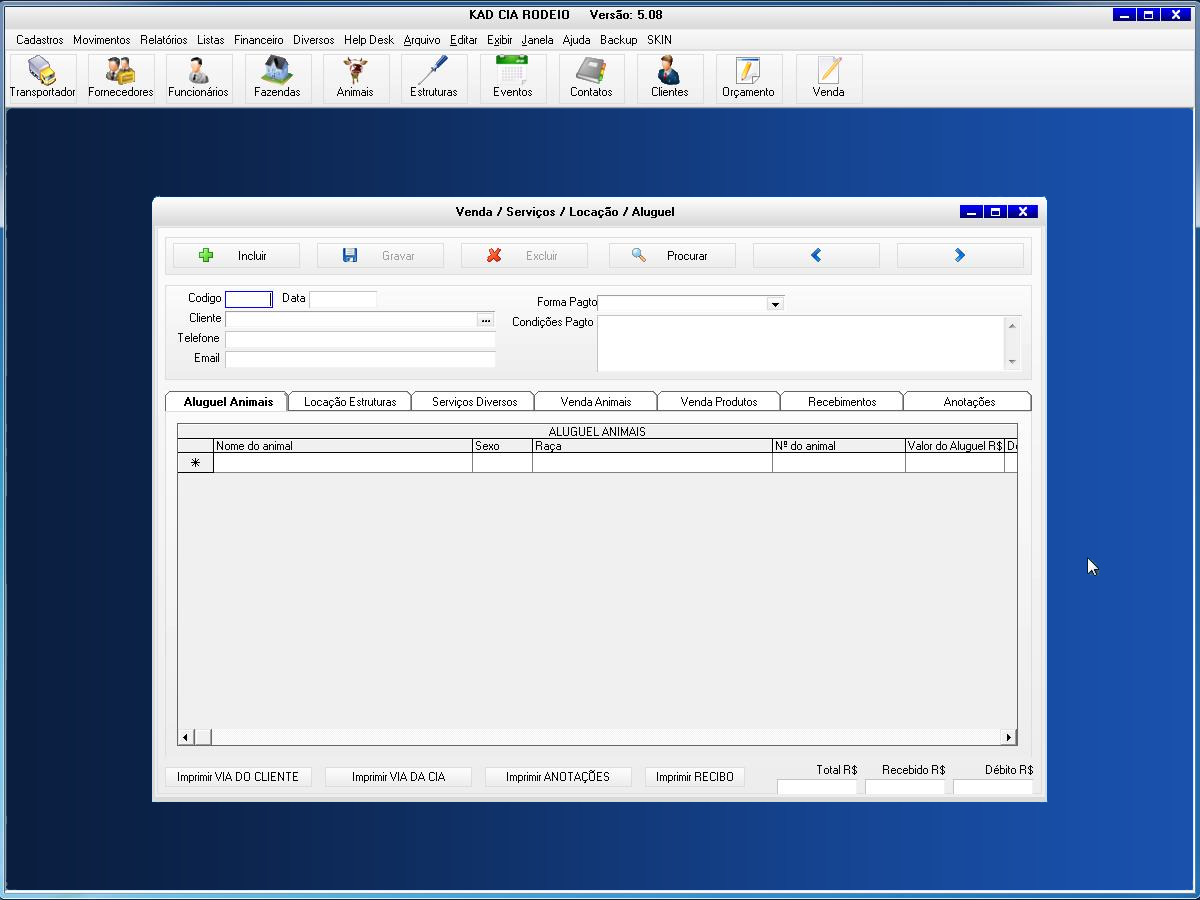Click the Procurar search button
The image size is (1200, 900).
coord(672,256)
